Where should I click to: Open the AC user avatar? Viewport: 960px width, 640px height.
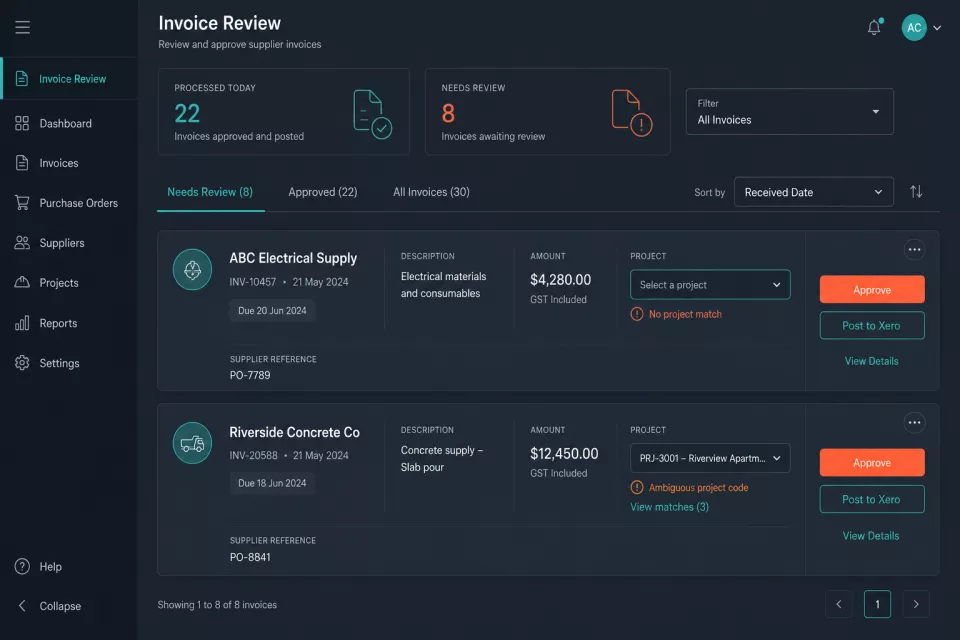coord(913,28)
